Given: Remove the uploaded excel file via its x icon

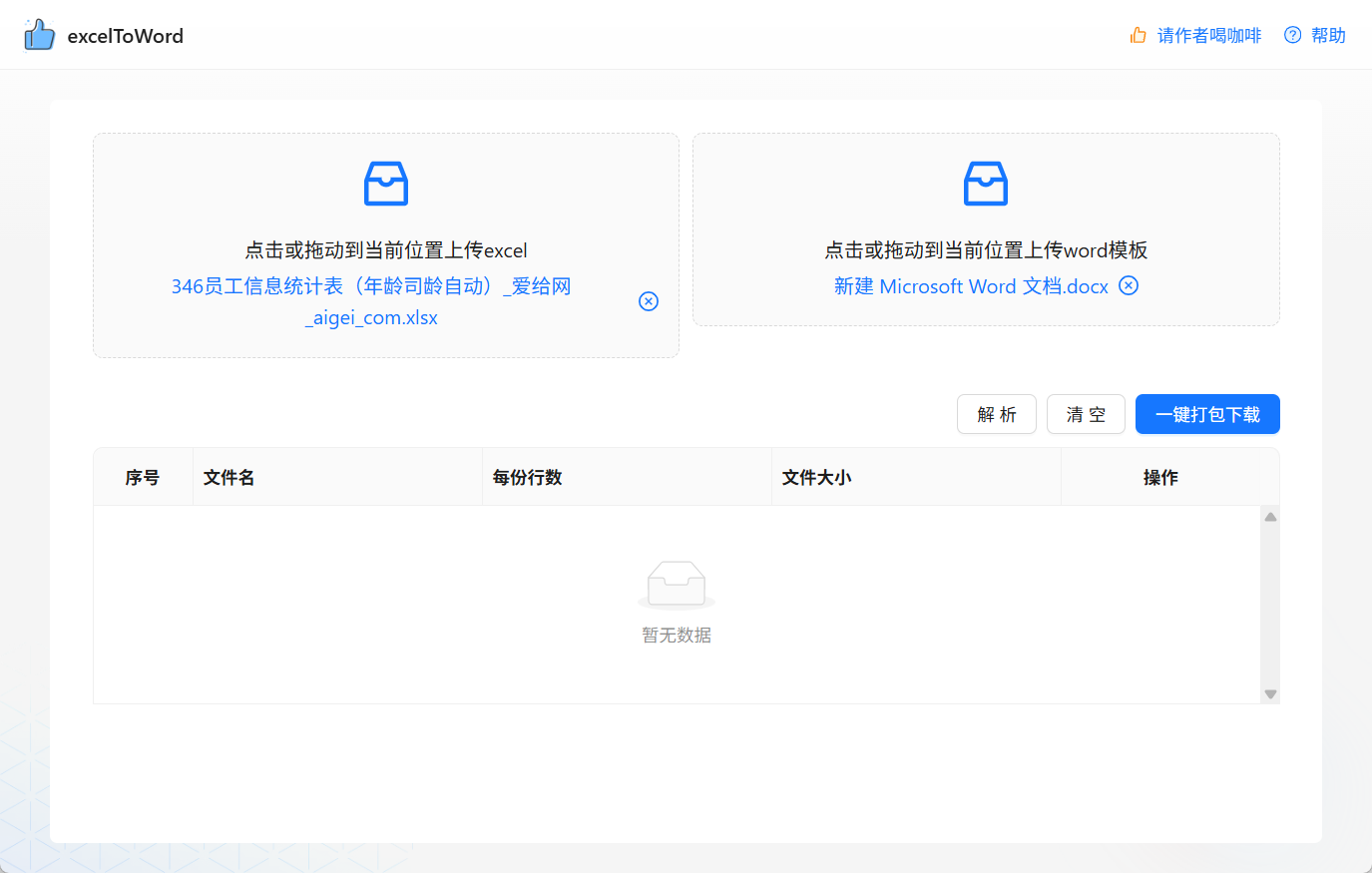Looking at the screenshot, I should coord(649,301).
